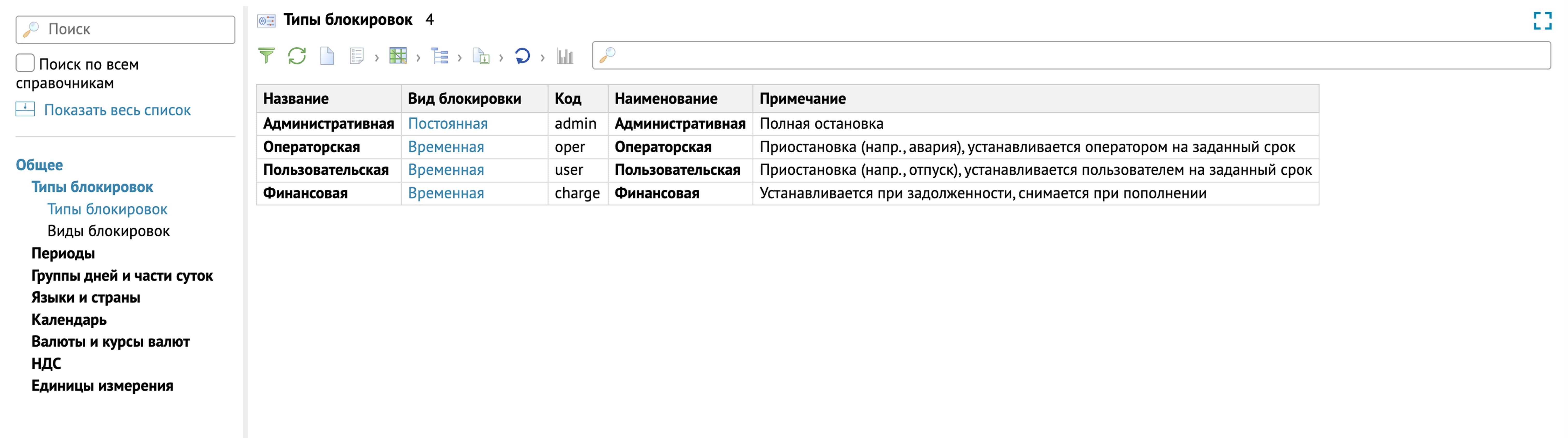Click Операторская in the Наименование column
Viewport: 1568px width, 438px height.
coord(663,147)
